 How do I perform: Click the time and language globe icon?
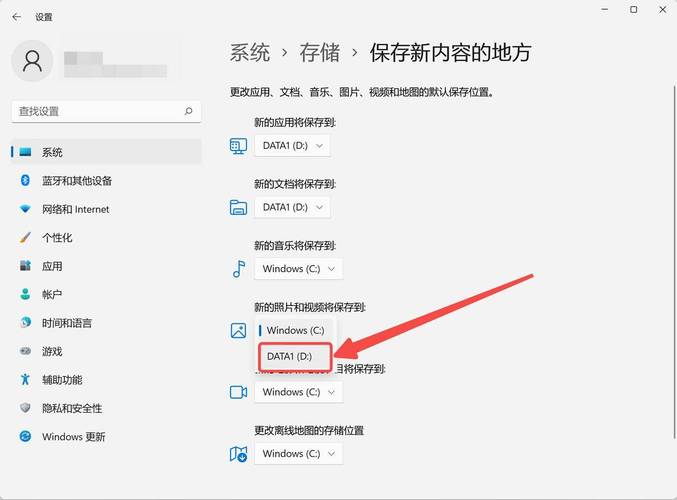25,323
